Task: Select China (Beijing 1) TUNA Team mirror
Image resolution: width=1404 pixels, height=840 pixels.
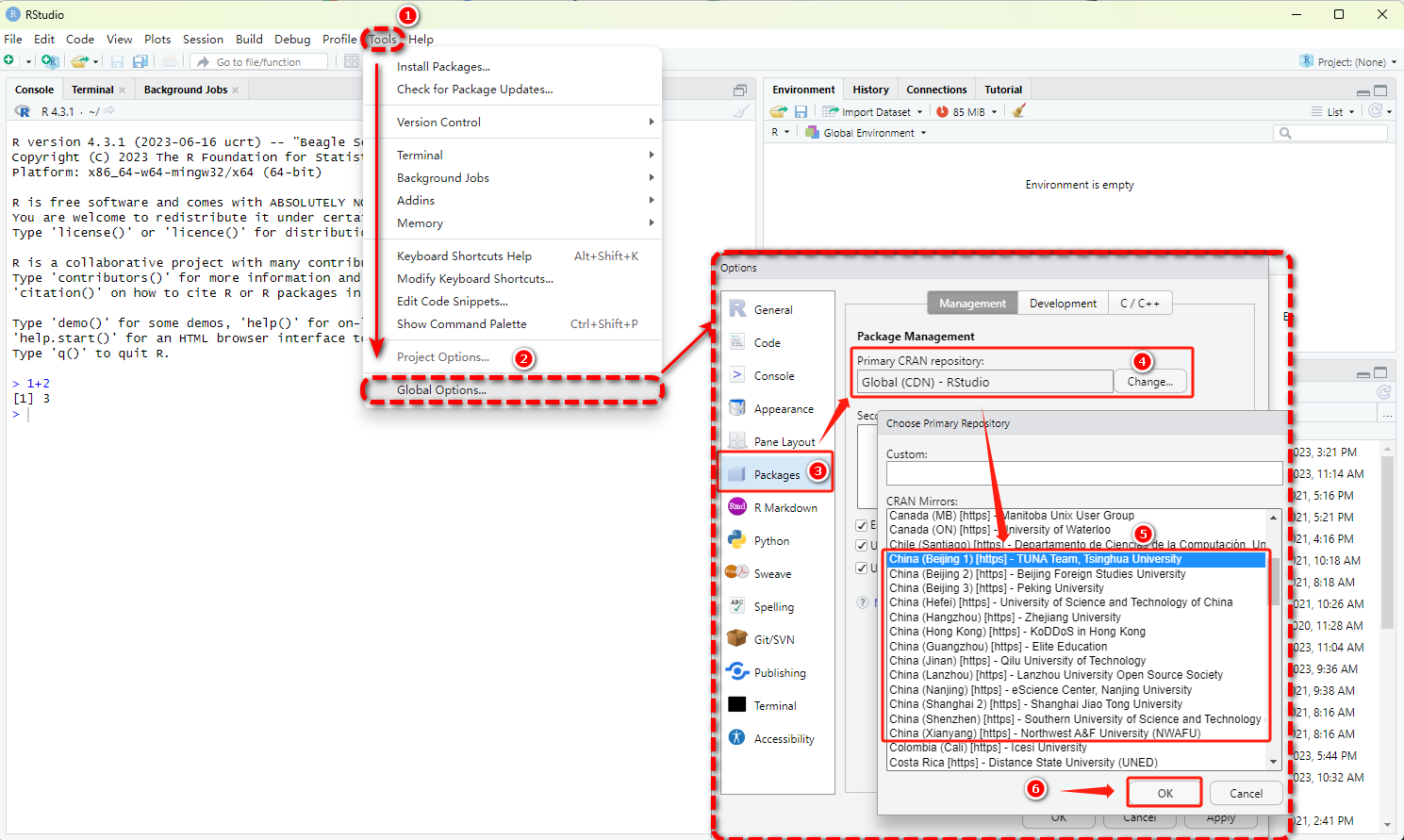Action: click(1076, 559)
